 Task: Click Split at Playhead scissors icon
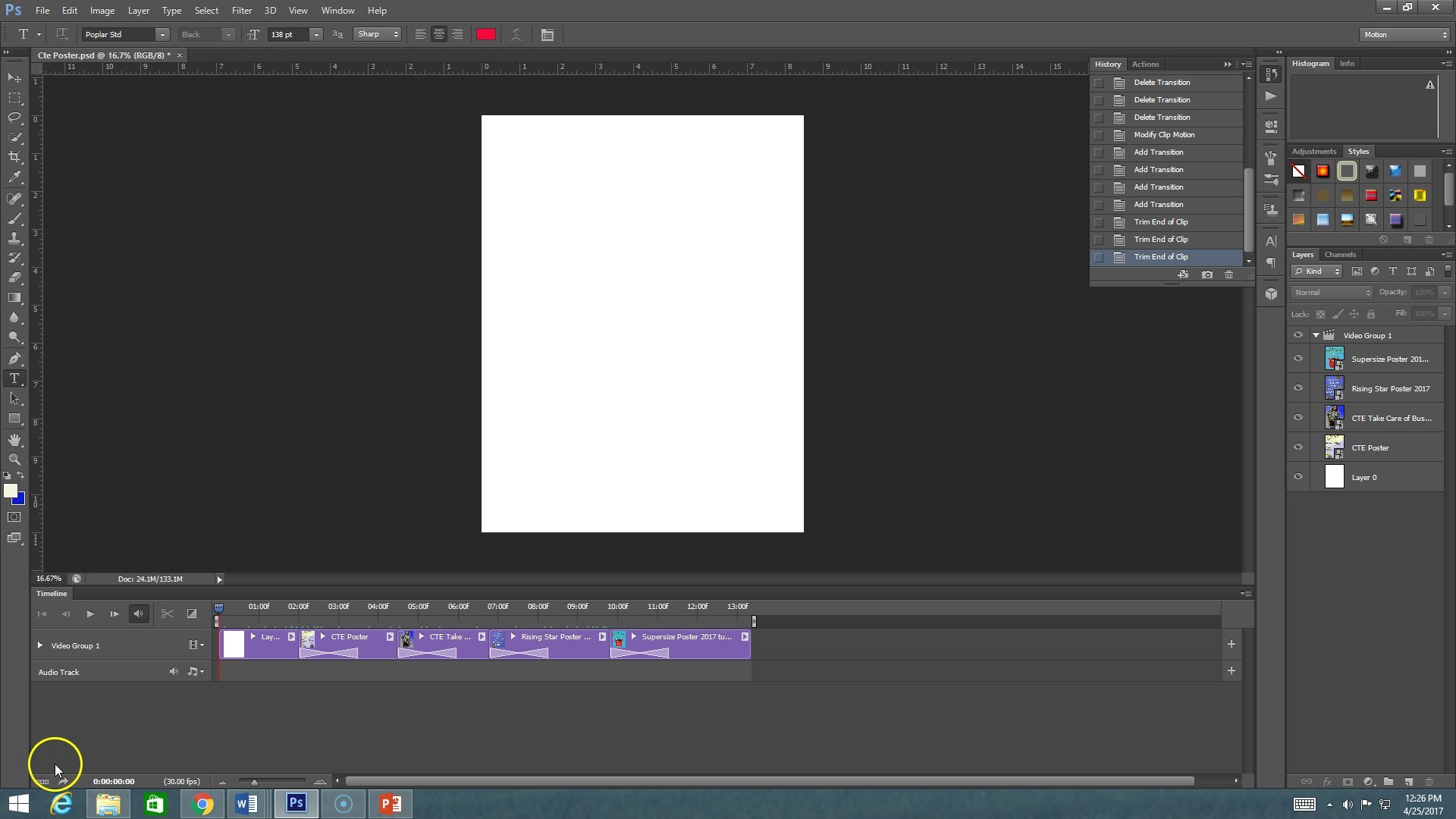[x=167, y=613]
